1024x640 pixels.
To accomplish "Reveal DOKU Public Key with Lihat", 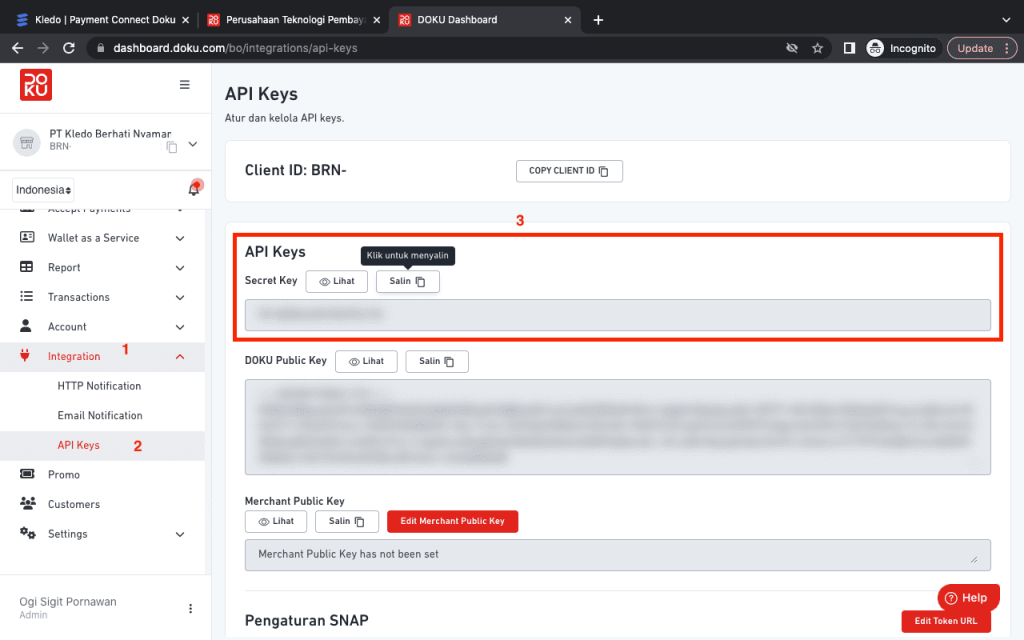I will coord(366,361).
